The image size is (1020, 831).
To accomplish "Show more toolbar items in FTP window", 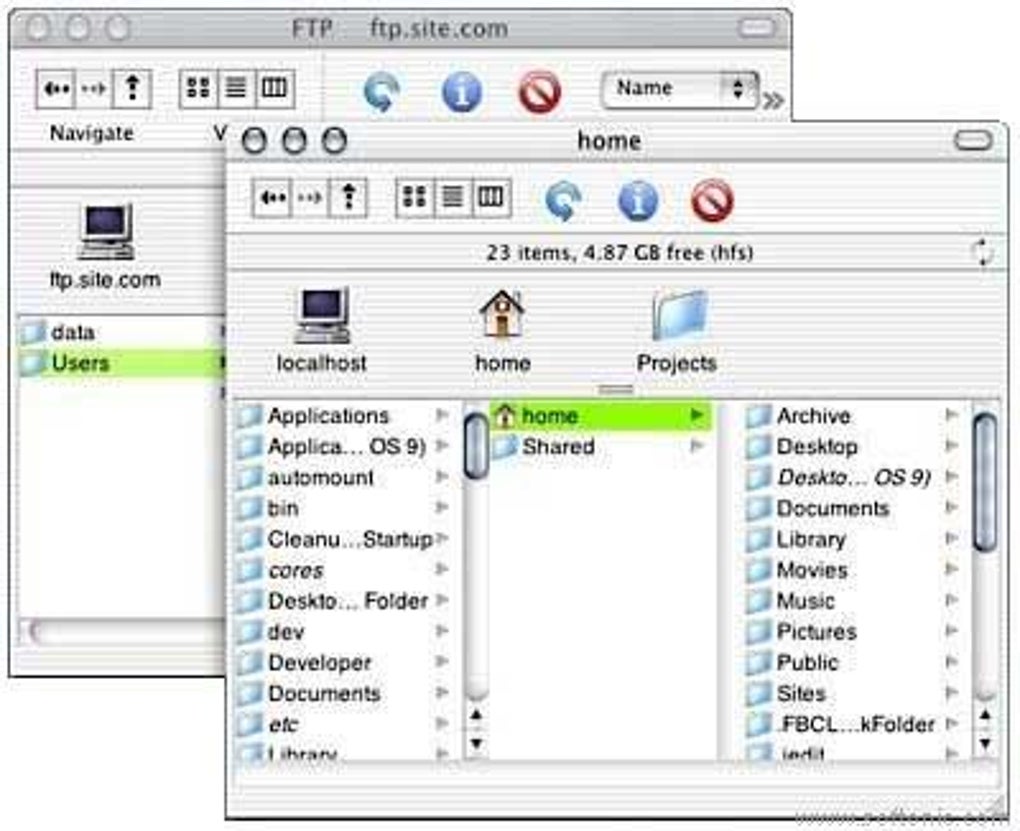I will [x=773, y=101].
